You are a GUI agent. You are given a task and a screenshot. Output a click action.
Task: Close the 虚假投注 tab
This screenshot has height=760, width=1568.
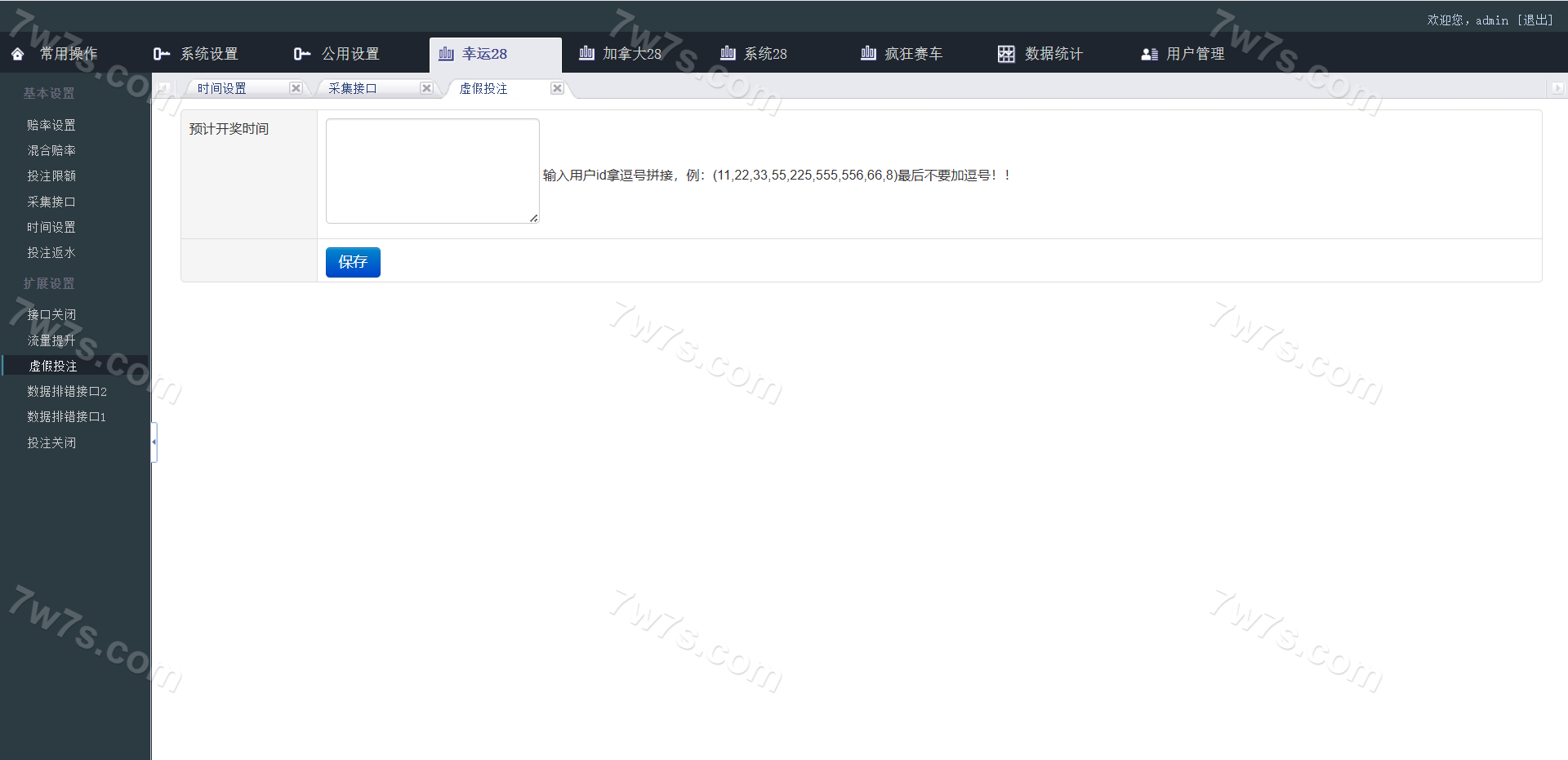pos(557,88)
